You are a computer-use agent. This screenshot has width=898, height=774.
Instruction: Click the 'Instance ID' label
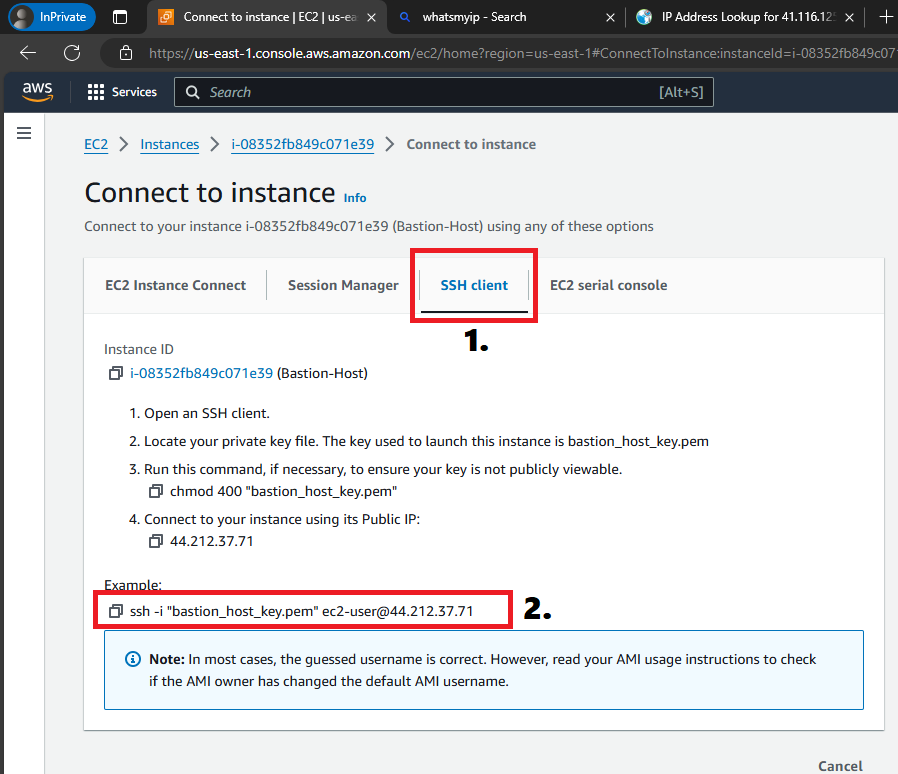[x=139, y=349]
